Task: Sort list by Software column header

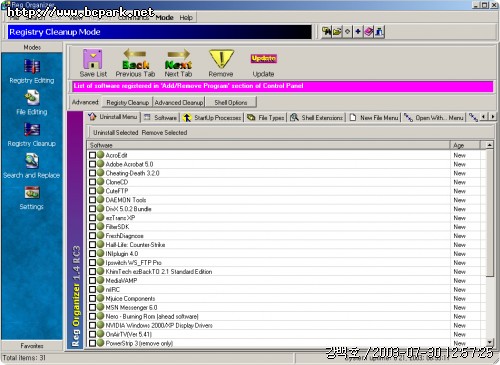Action: coord(268,145)
